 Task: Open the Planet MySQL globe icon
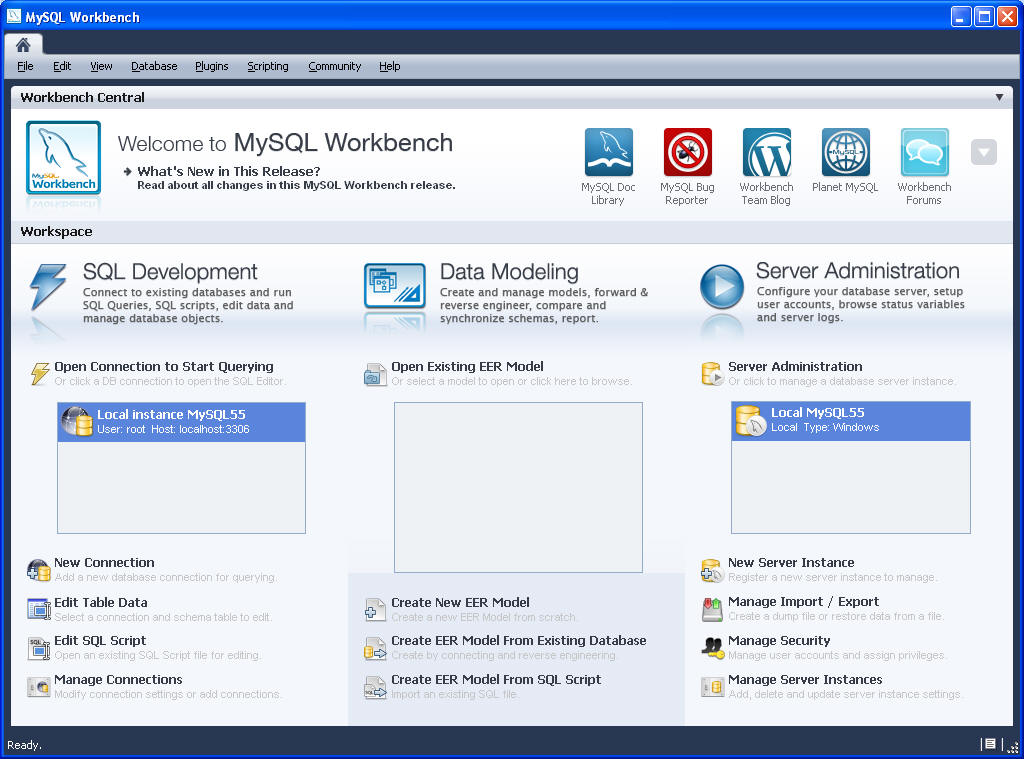coord(846,152)
